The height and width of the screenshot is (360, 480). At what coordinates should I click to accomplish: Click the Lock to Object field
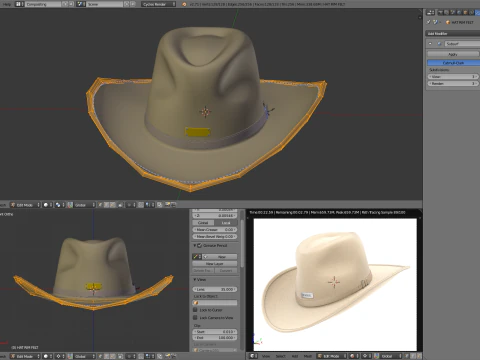(x=215, y=303)
